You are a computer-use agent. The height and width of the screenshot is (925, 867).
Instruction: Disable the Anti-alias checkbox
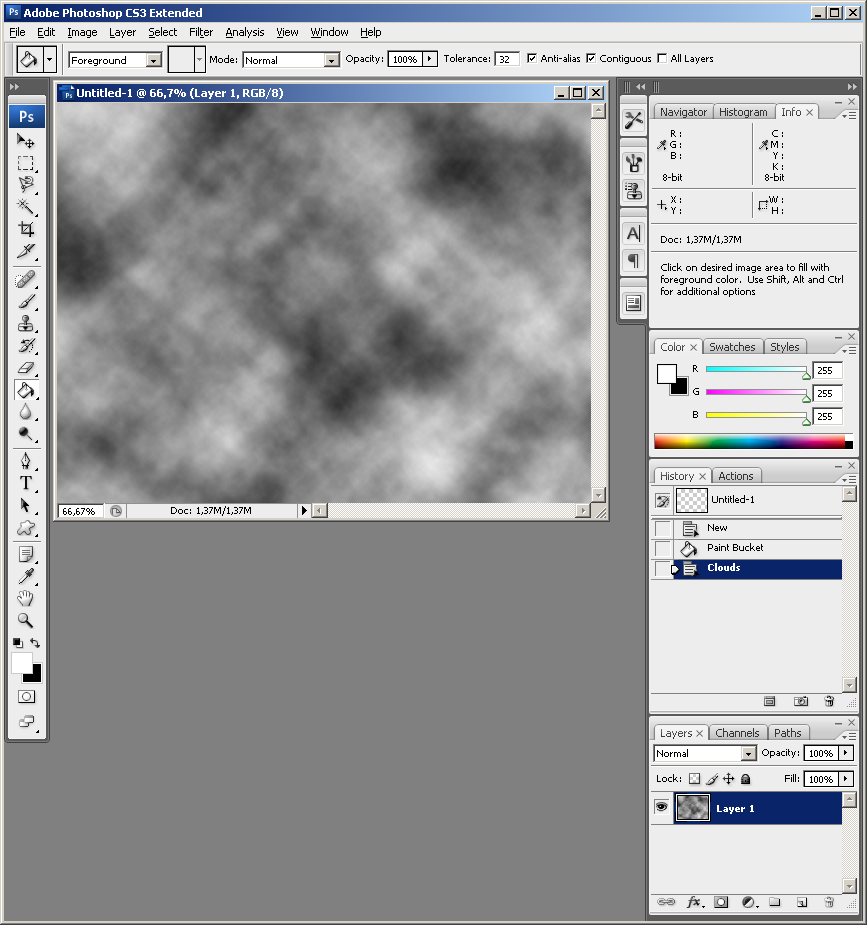coord(531,59)
